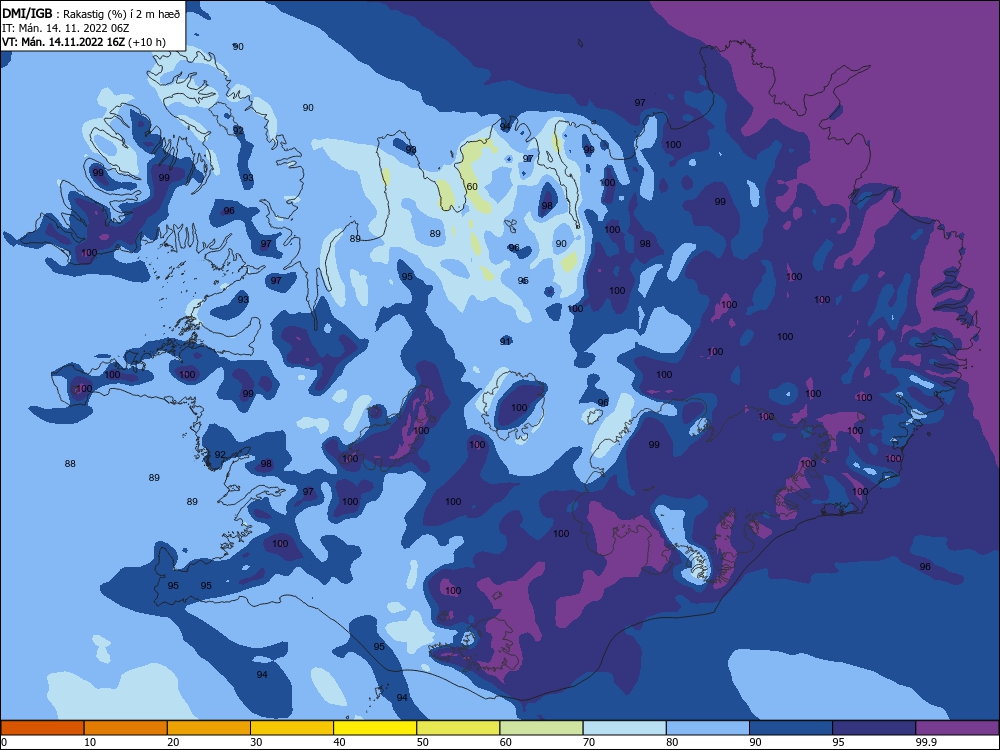Click the '0' legend tick label
This screenshot has height=750, width=1000.
pos(4,742)
